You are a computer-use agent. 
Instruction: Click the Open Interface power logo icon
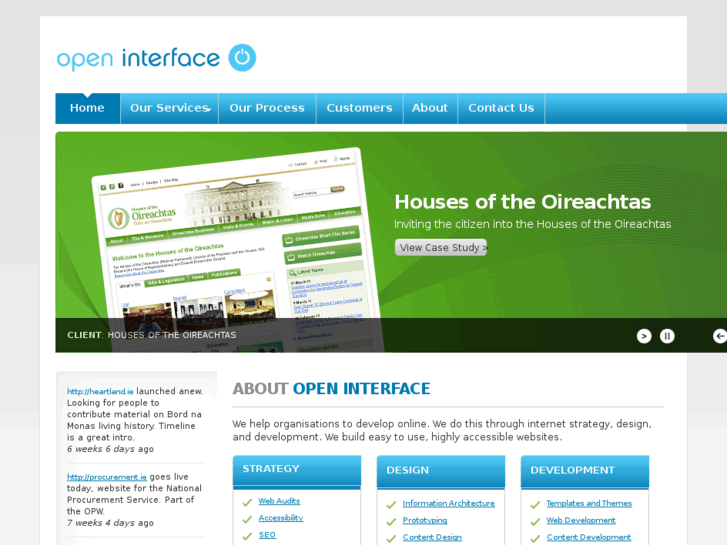pyautogui.click(x=242, y=58)
